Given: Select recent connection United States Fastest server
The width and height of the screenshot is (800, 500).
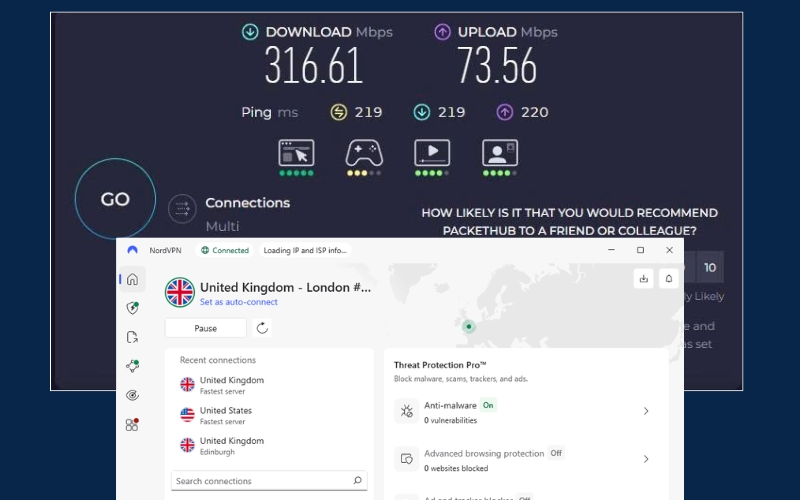Looking at the screenshot, I should tap(269, 415).
